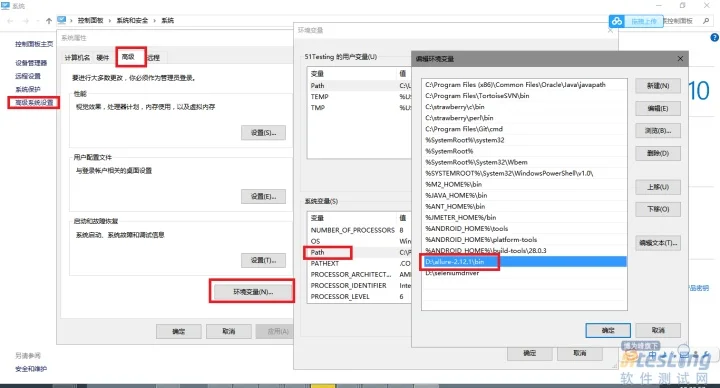Select the %JAVA_HOME%\bin entry
720x388 pixels.
[x=524, y=195]
